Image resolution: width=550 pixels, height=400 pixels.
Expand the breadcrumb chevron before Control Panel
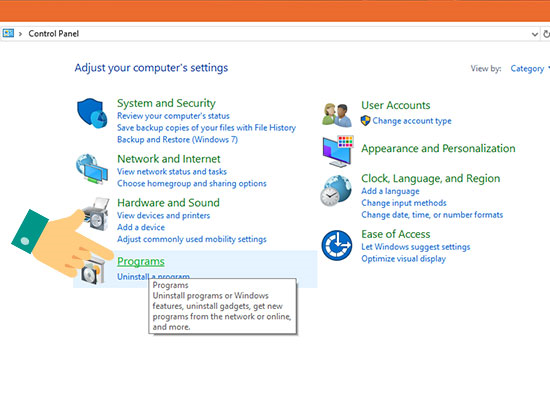pos(21,34)
